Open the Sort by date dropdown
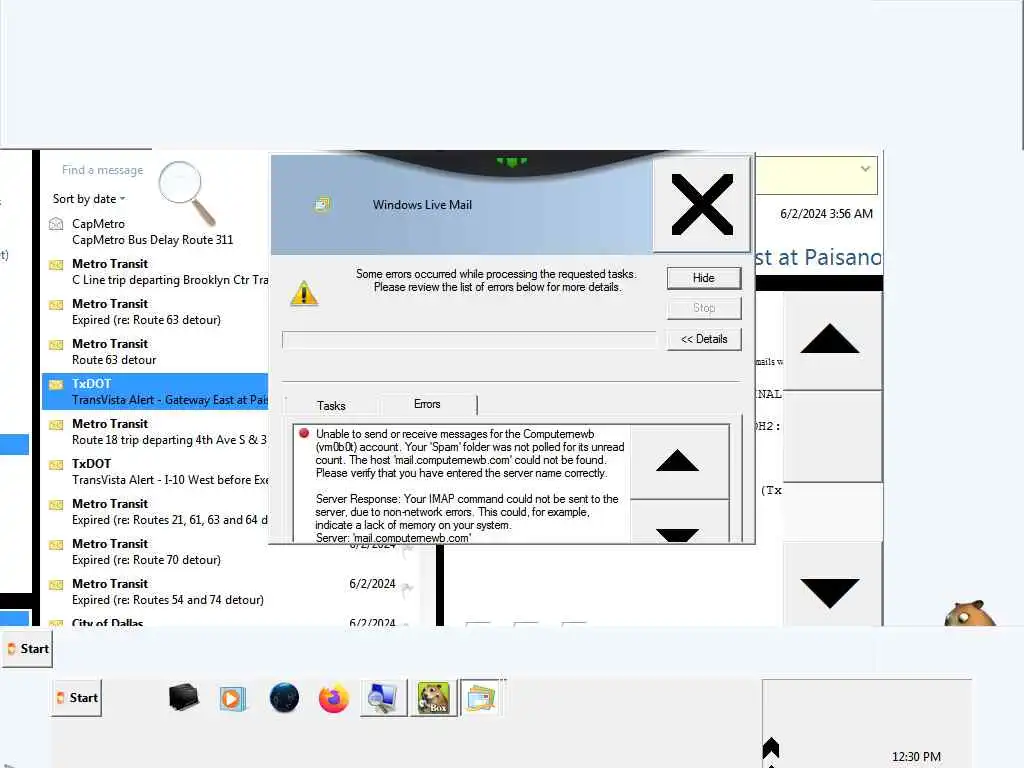Viewport: 1024px width, 768px height. [x=89, y=199]
